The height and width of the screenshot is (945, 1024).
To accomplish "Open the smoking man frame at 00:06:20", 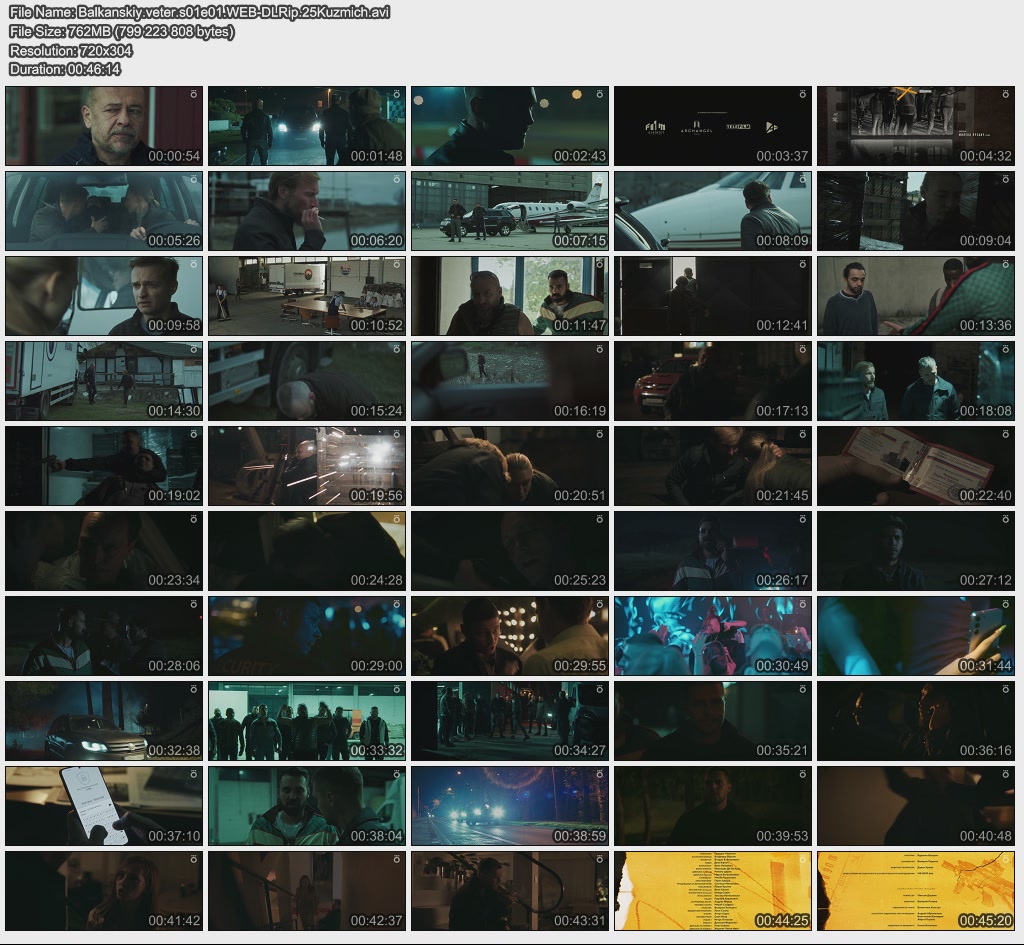I will pyautogui.click(x=307, y=211).
